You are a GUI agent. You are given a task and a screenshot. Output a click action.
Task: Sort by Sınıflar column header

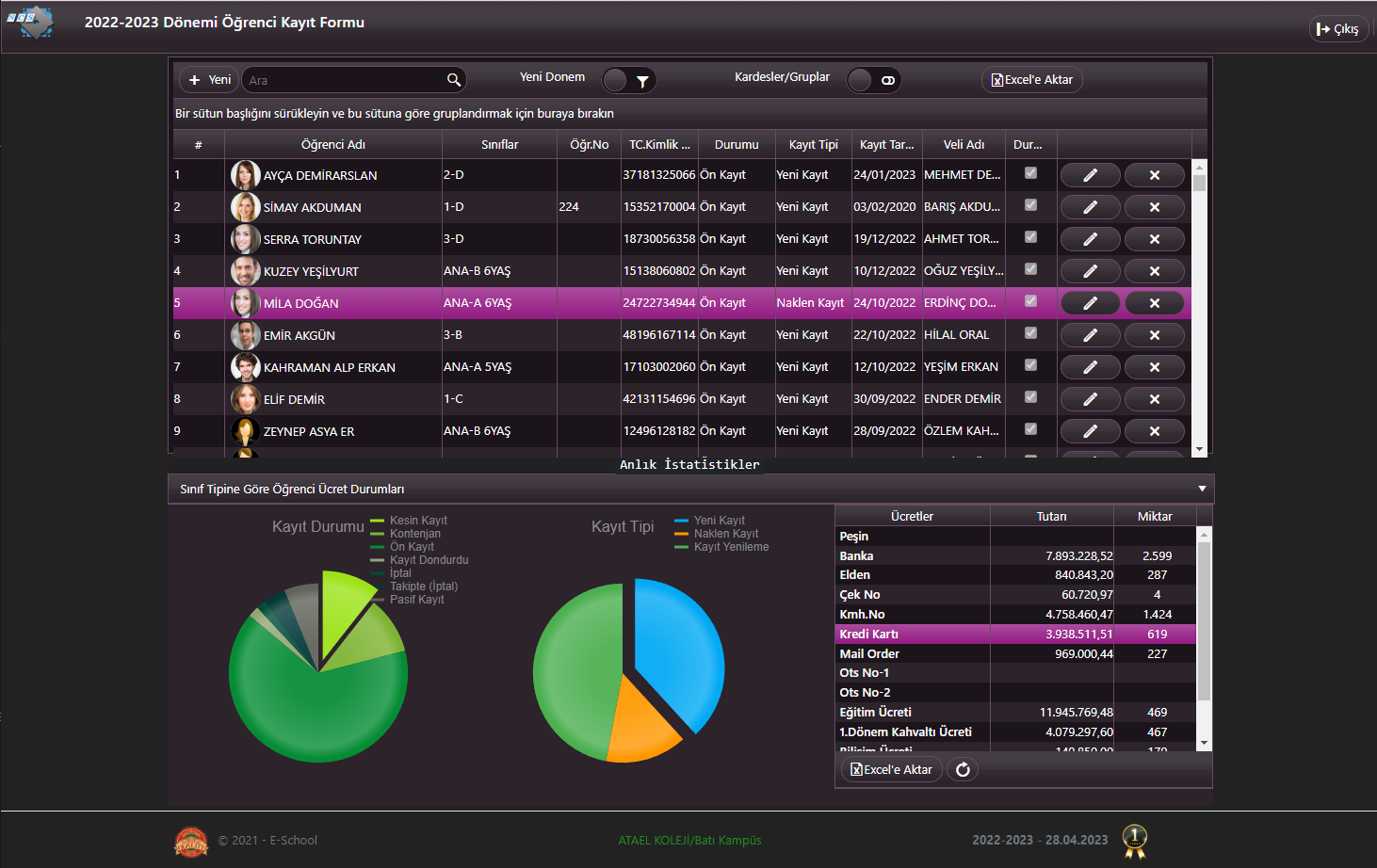(x=499, y=144)
